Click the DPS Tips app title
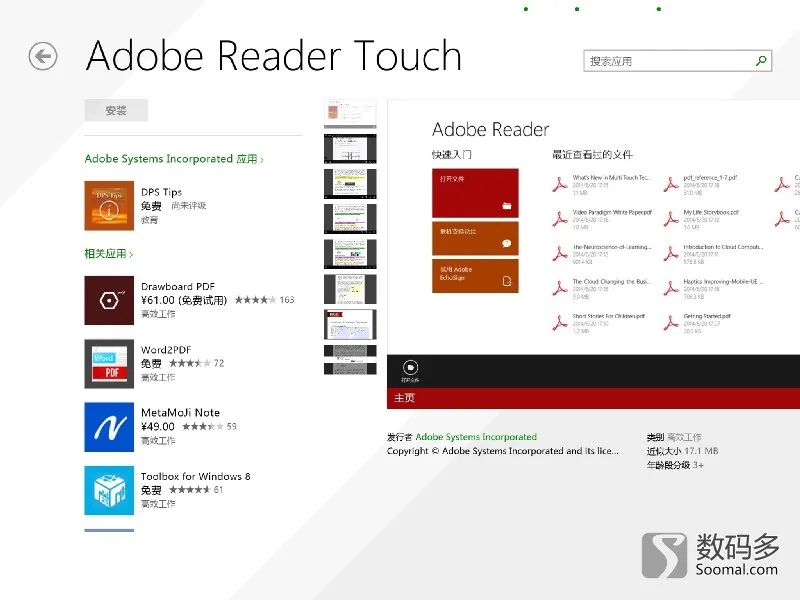 click(162, 192)
